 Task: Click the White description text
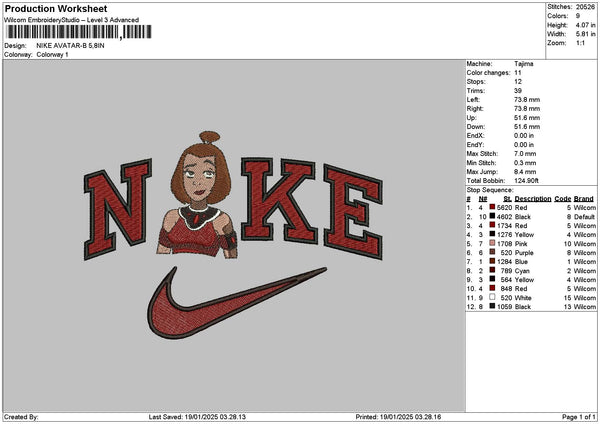[523, 298]
